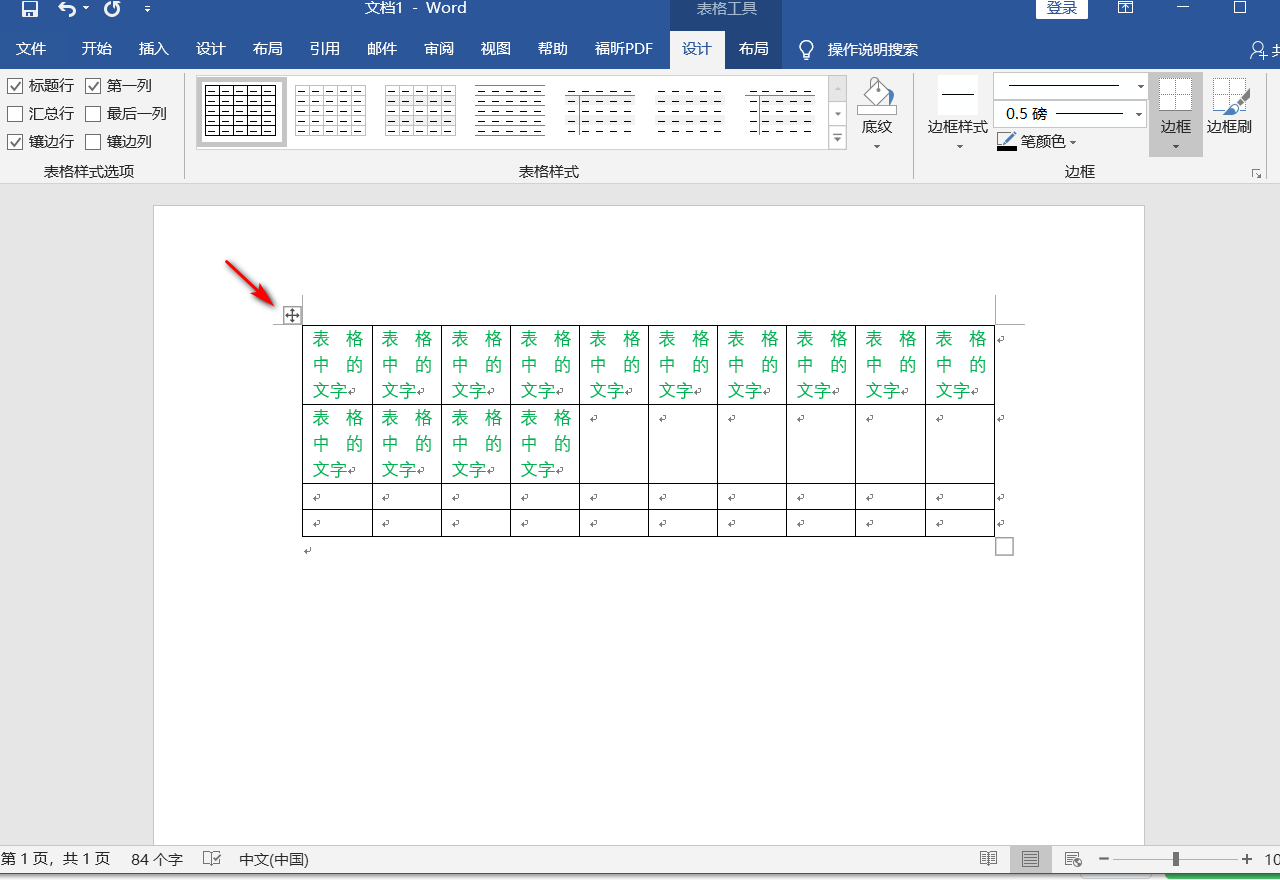Open the ribbon display options icon
The image size is (1280, 880).
[x=1125, y=8]
